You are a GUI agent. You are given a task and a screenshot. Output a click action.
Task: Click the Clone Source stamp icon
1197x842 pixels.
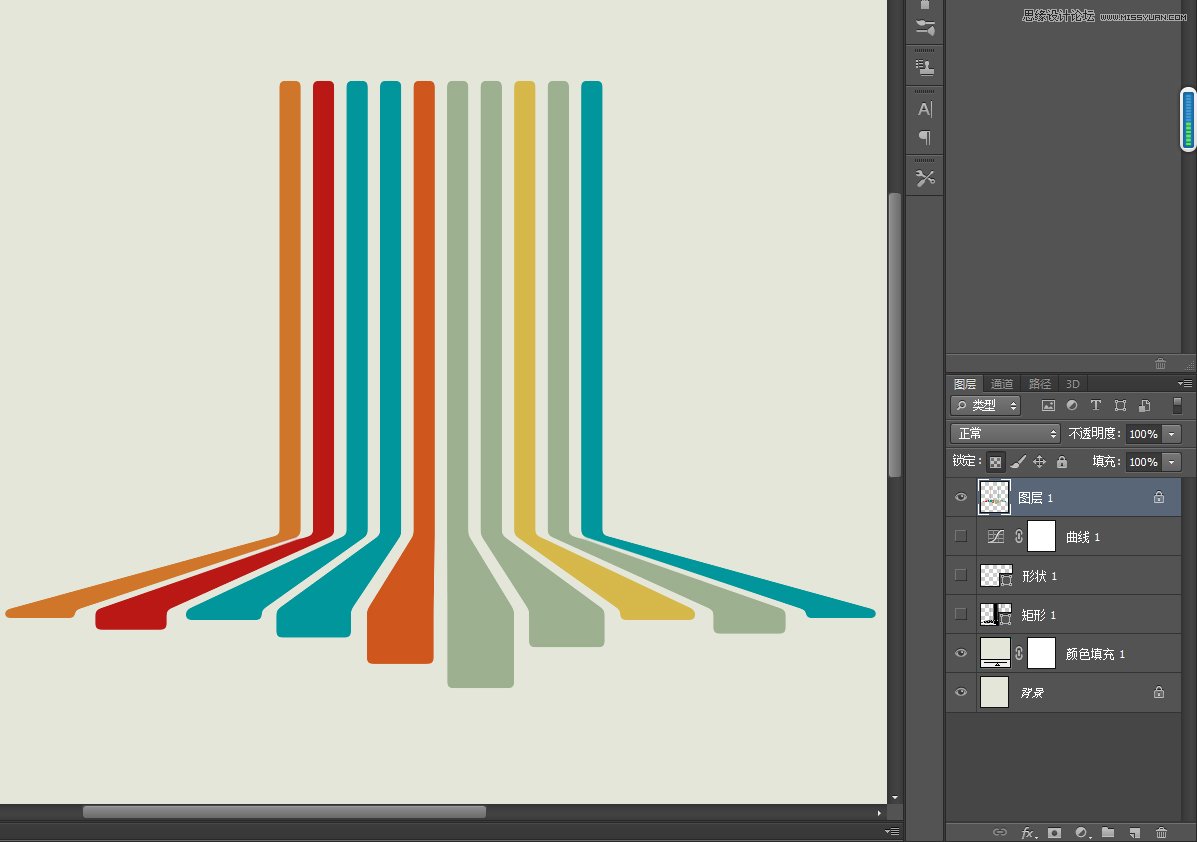(x=924, y=68)
